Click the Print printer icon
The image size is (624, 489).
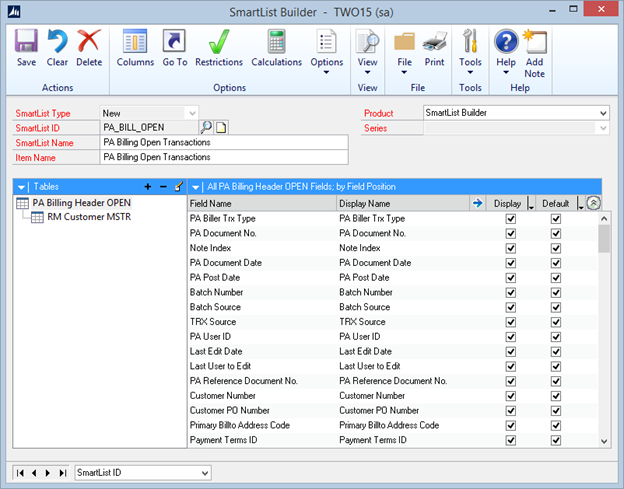(x=434, y=41)
